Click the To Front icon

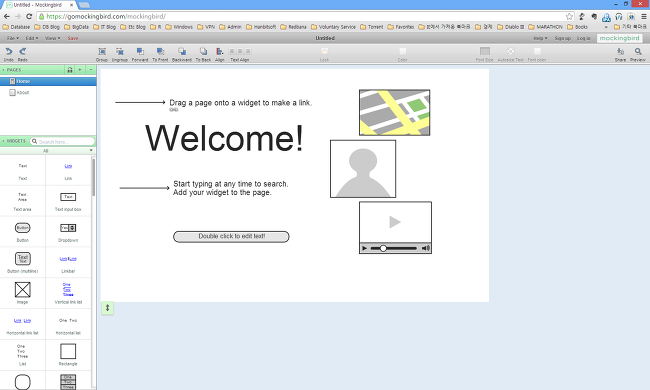click(160, 51)
